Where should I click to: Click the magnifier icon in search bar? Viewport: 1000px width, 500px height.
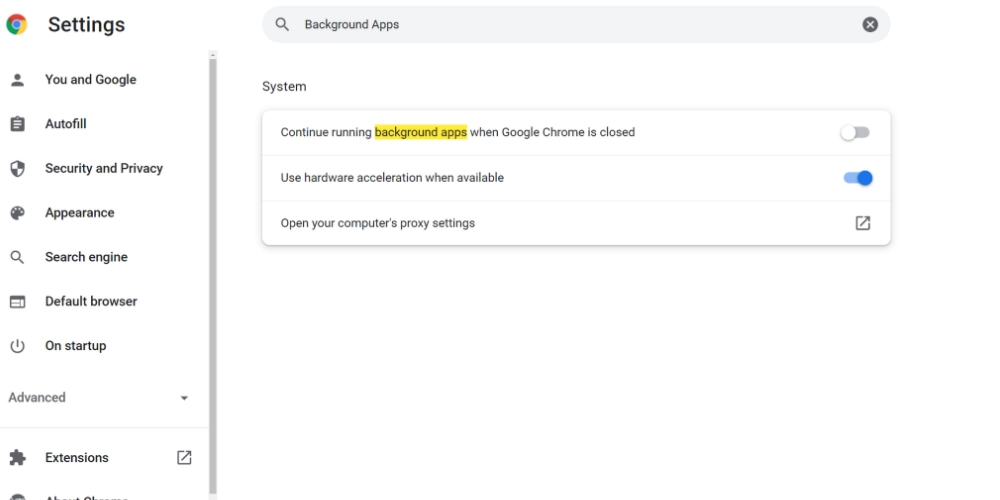click(282, 24)
